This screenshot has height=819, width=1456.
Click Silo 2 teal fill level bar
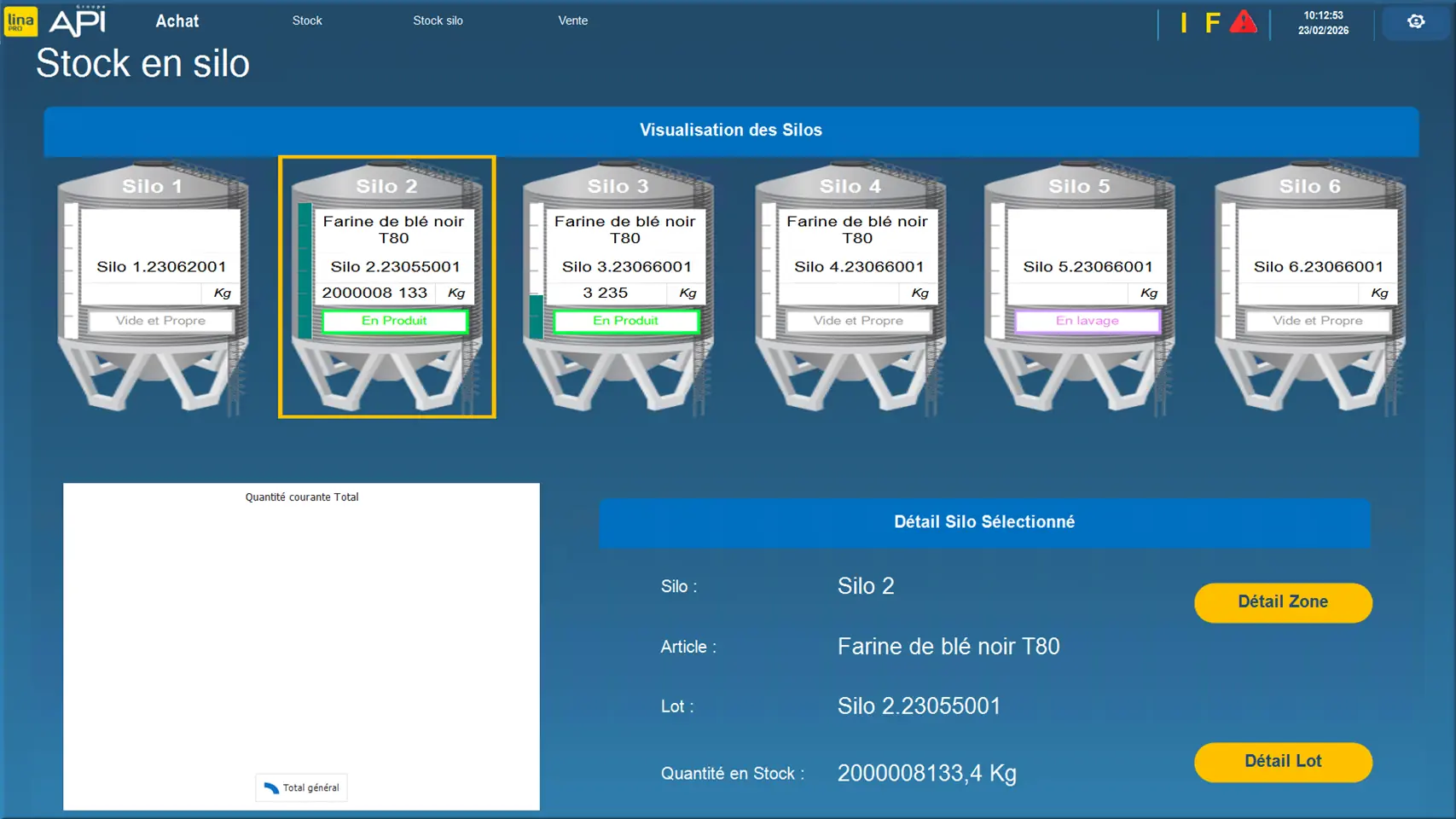(305, 271)
